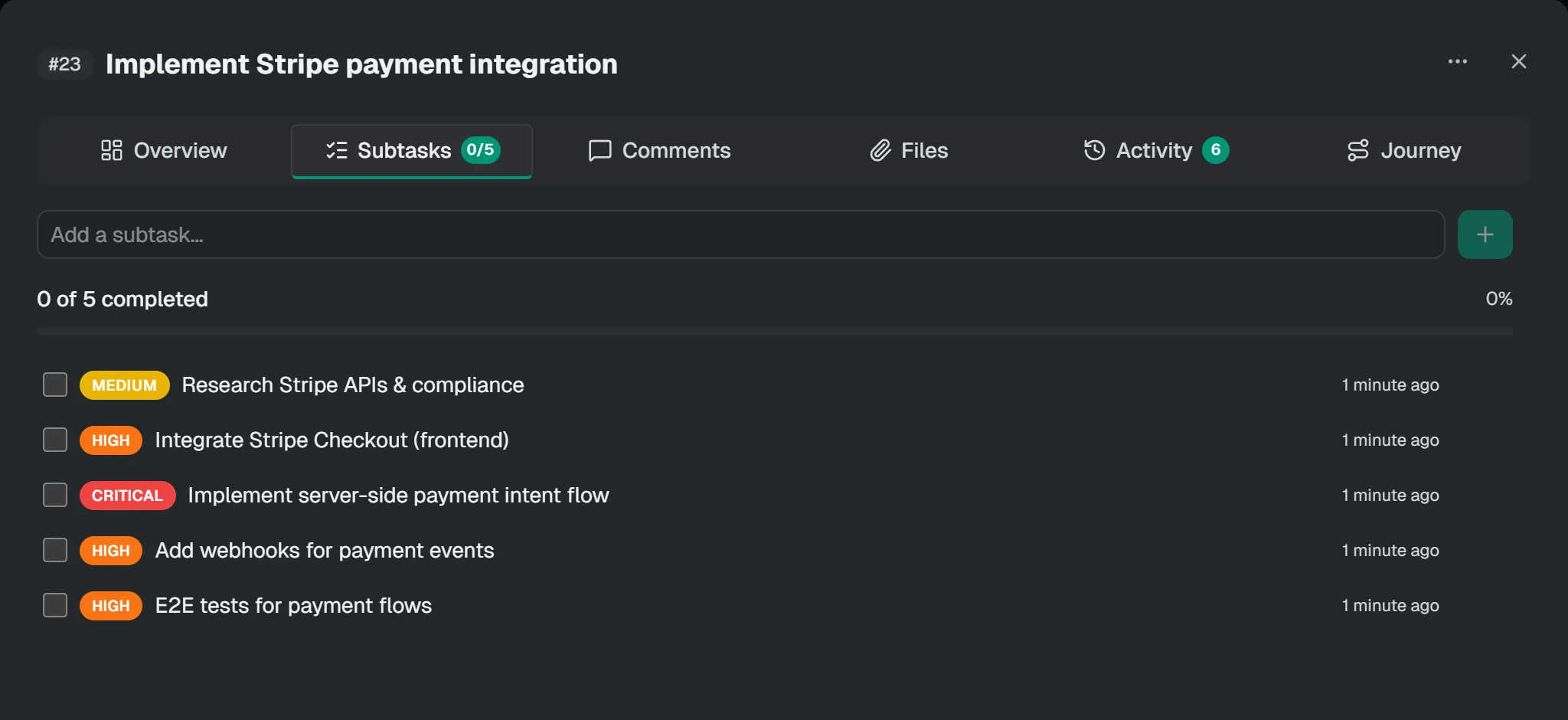Check the Add webhooks for payment events checkbox

(x=55, y=550)
